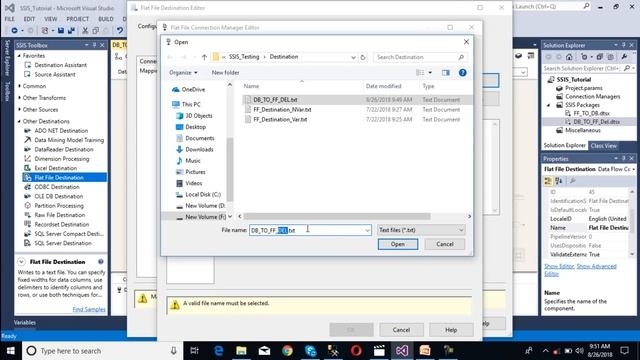This screenshot has height=360, width=640.
Task: Click the Show Advanced Editor link
Action: click(596, 266)
